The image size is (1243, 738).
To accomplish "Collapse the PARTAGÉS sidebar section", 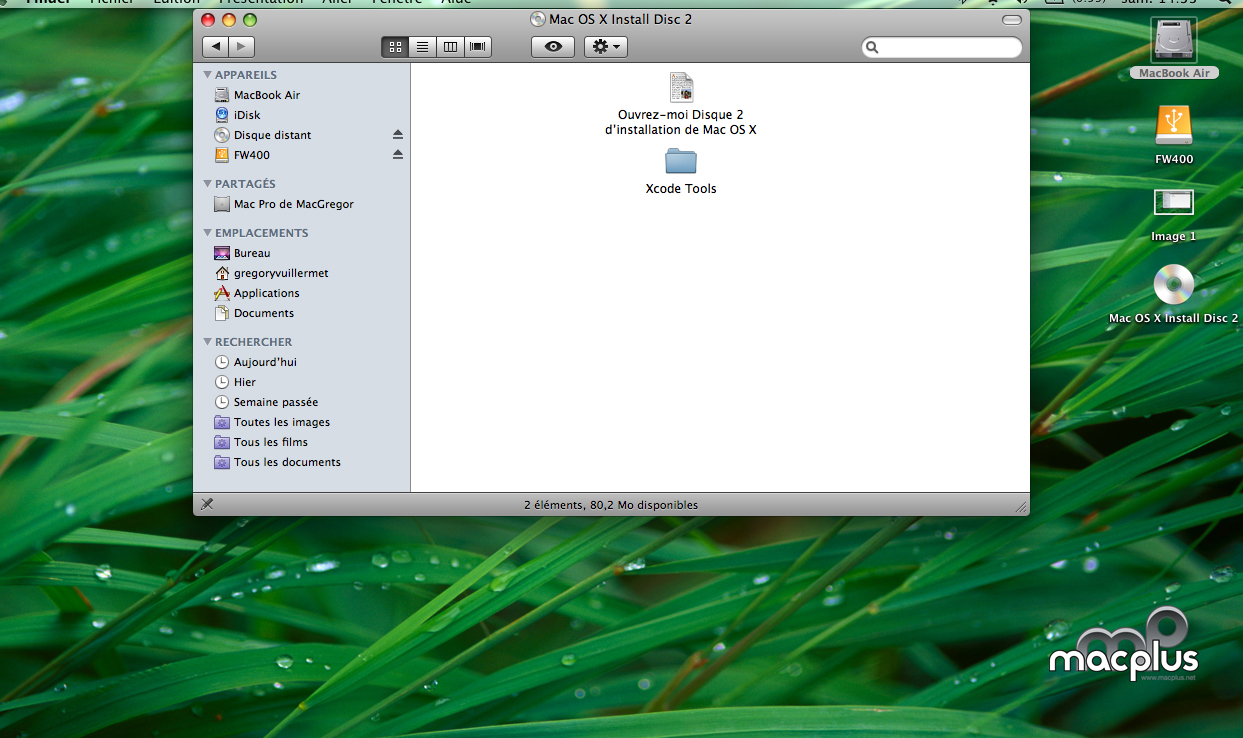I will coord(207,184).
